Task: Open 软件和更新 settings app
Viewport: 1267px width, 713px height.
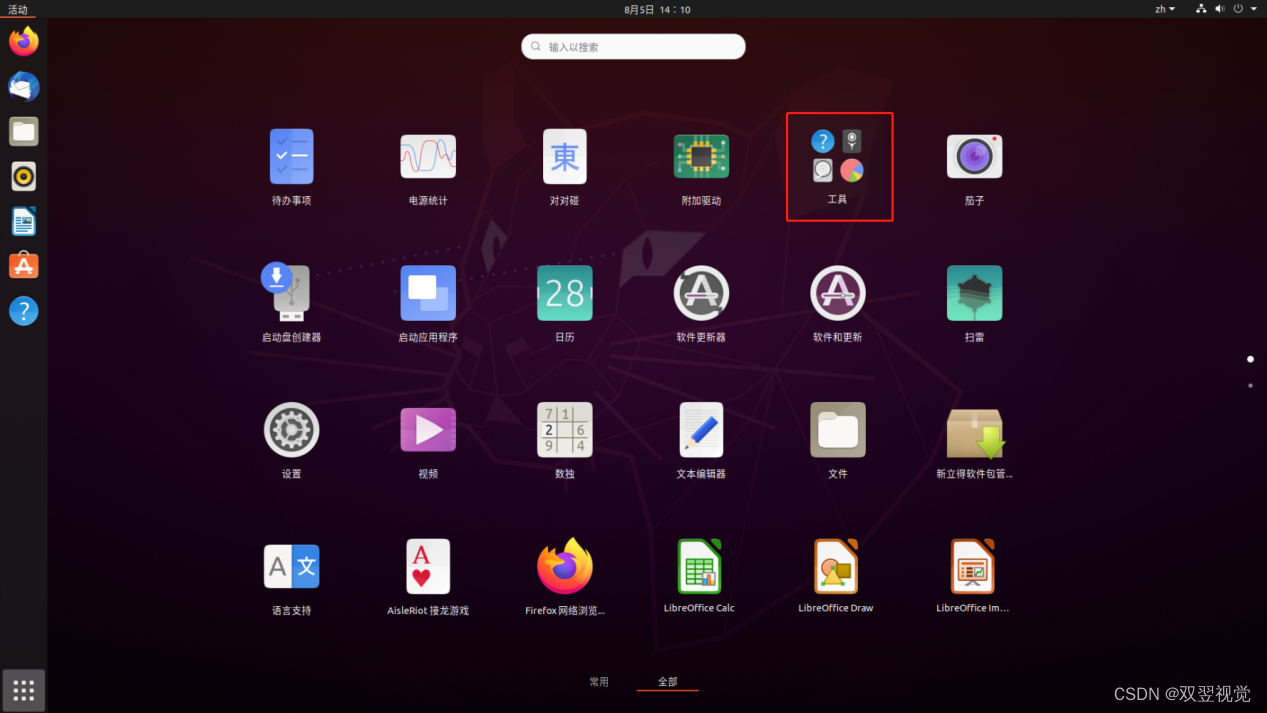Action: coord(838,293)
